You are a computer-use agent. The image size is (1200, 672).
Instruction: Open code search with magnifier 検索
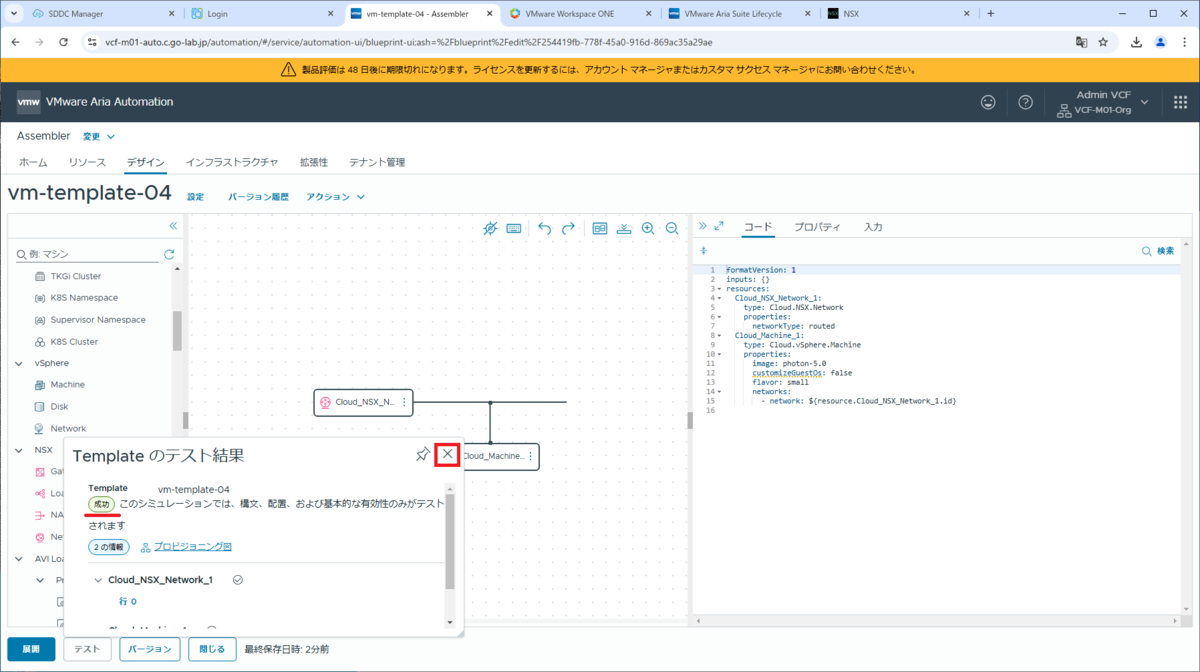(x=1158, y=251)
